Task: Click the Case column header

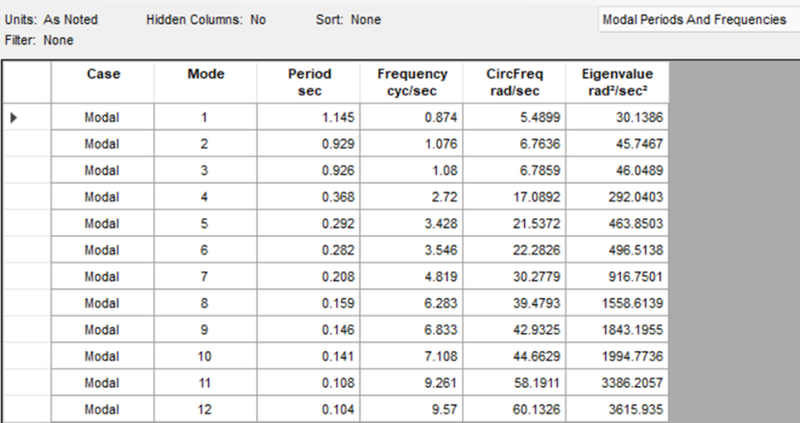Action: coord(103,82)
